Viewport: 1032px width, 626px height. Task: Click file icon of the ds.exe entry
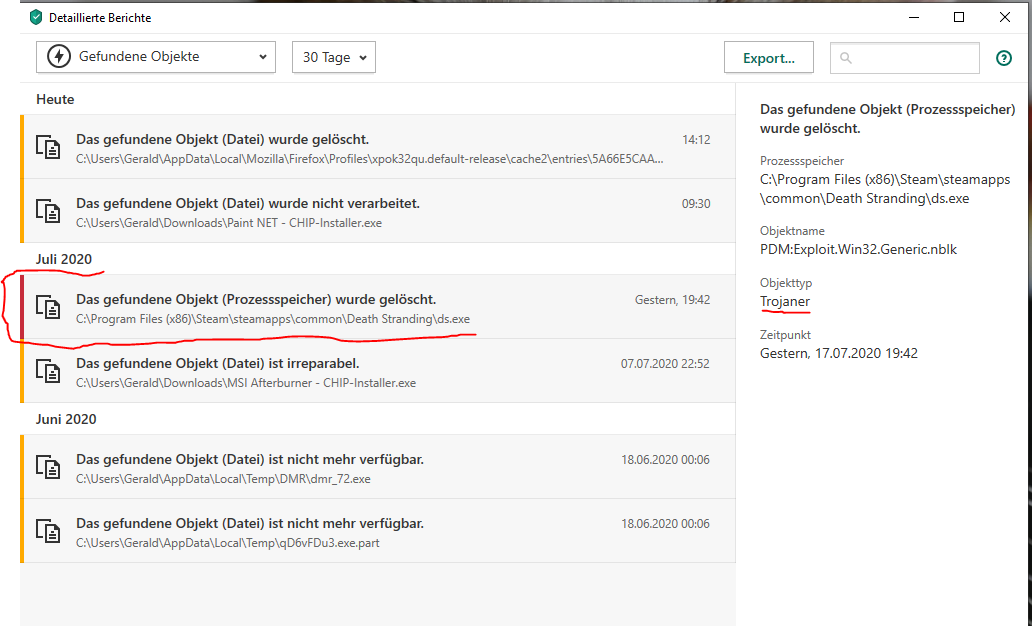coord(48,307)
